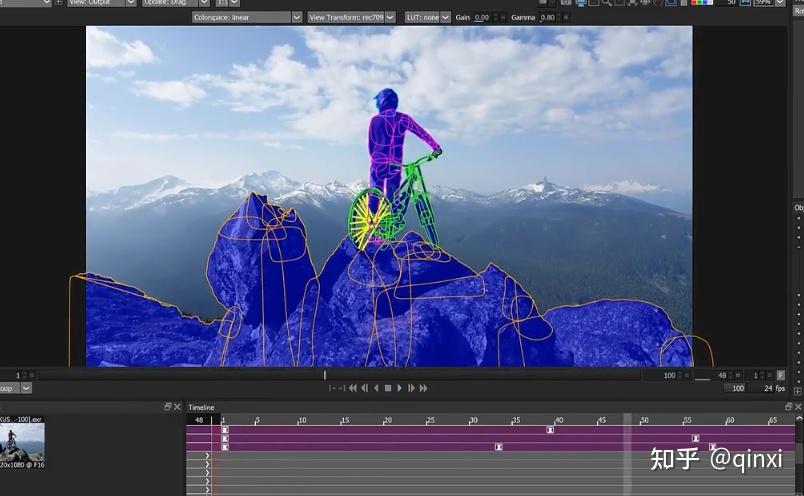
Task: Reset the Gamma value with its reset icon
Action: pos(566,17)
